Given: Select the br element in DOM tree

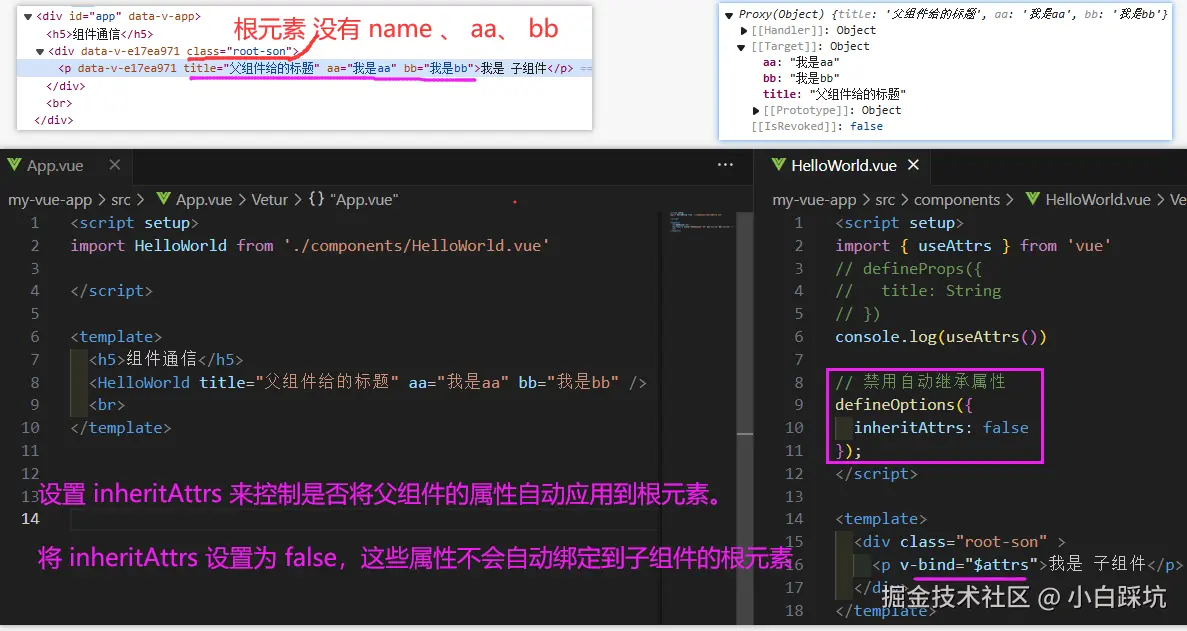Looking at the screenshot, I should (x=59, y=103).
